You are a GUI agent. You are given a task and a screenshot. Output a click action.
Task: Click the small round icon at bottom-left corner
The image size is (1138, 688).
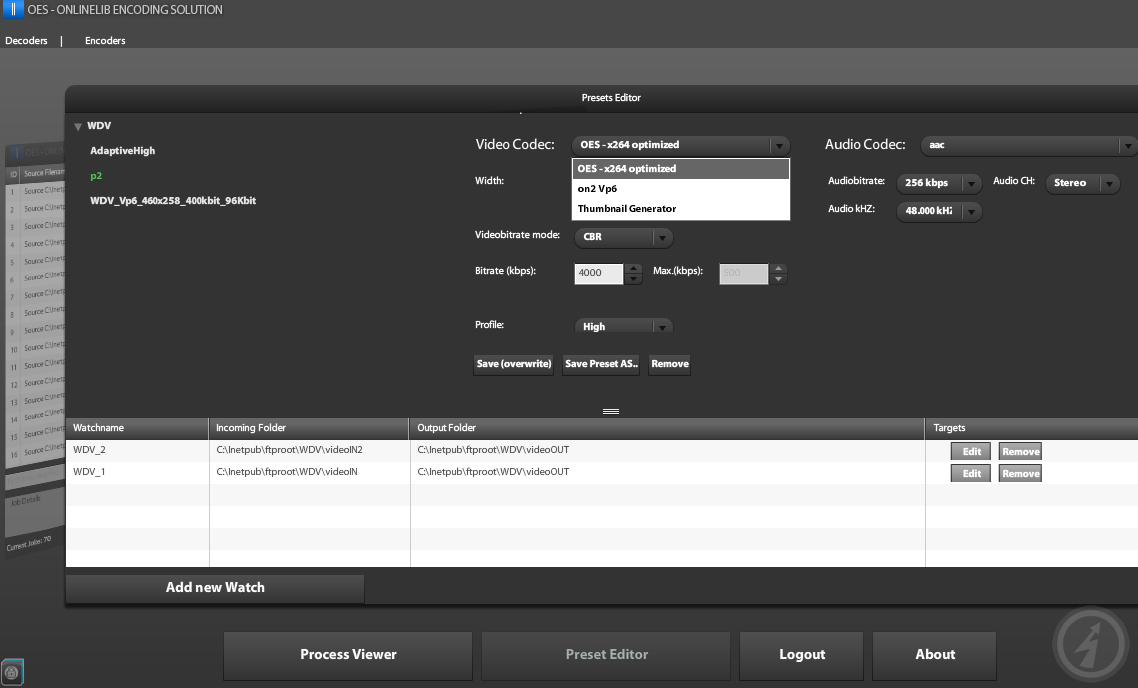[x=12, y=672]
